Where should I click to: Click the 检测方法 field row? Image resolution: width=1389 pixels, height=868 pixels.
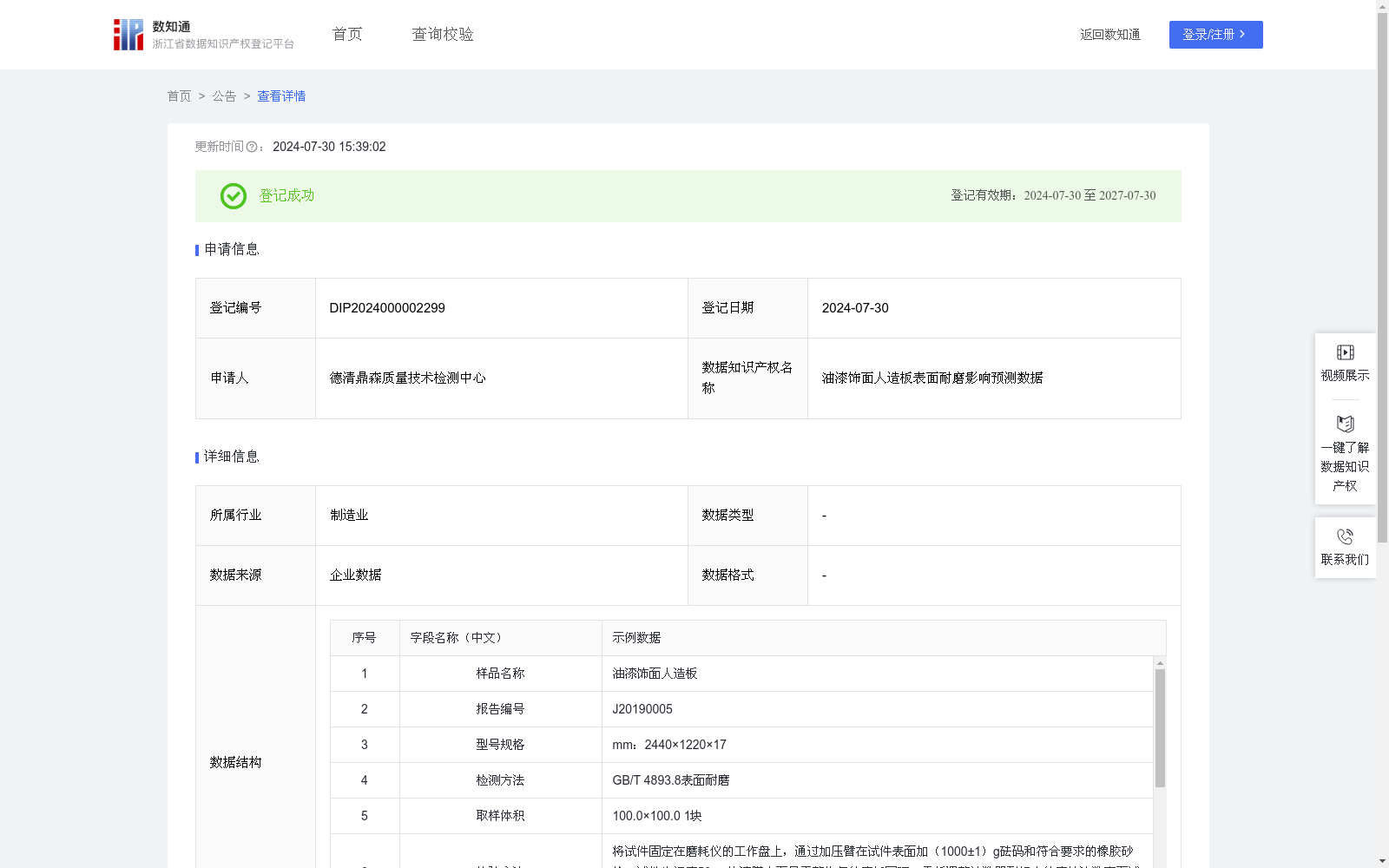(x=741, y=780)
